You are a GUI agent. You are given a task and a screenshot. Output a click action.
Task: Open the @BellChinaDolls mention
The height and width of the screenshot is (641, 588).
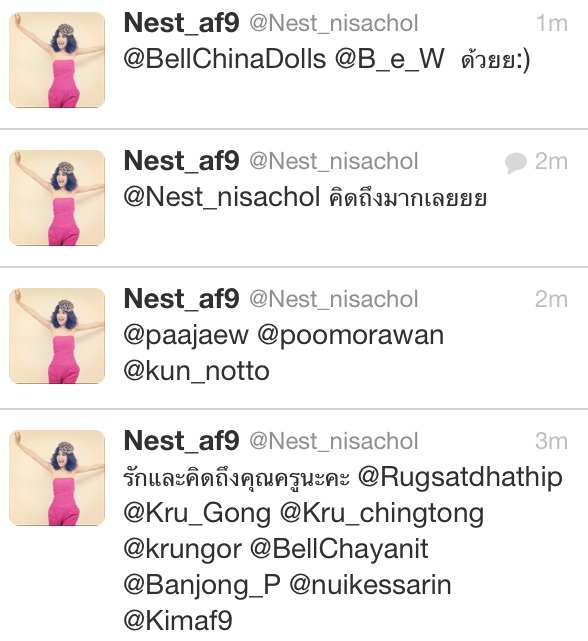coord(224,59)
